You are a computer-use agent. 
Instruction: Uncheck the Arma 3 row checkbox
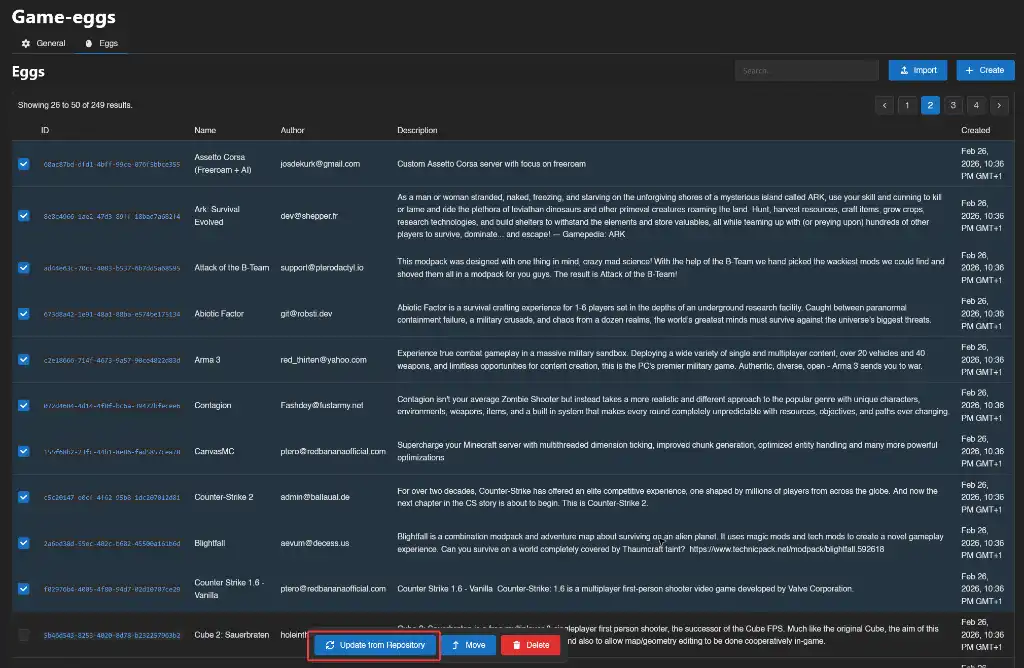24,360
